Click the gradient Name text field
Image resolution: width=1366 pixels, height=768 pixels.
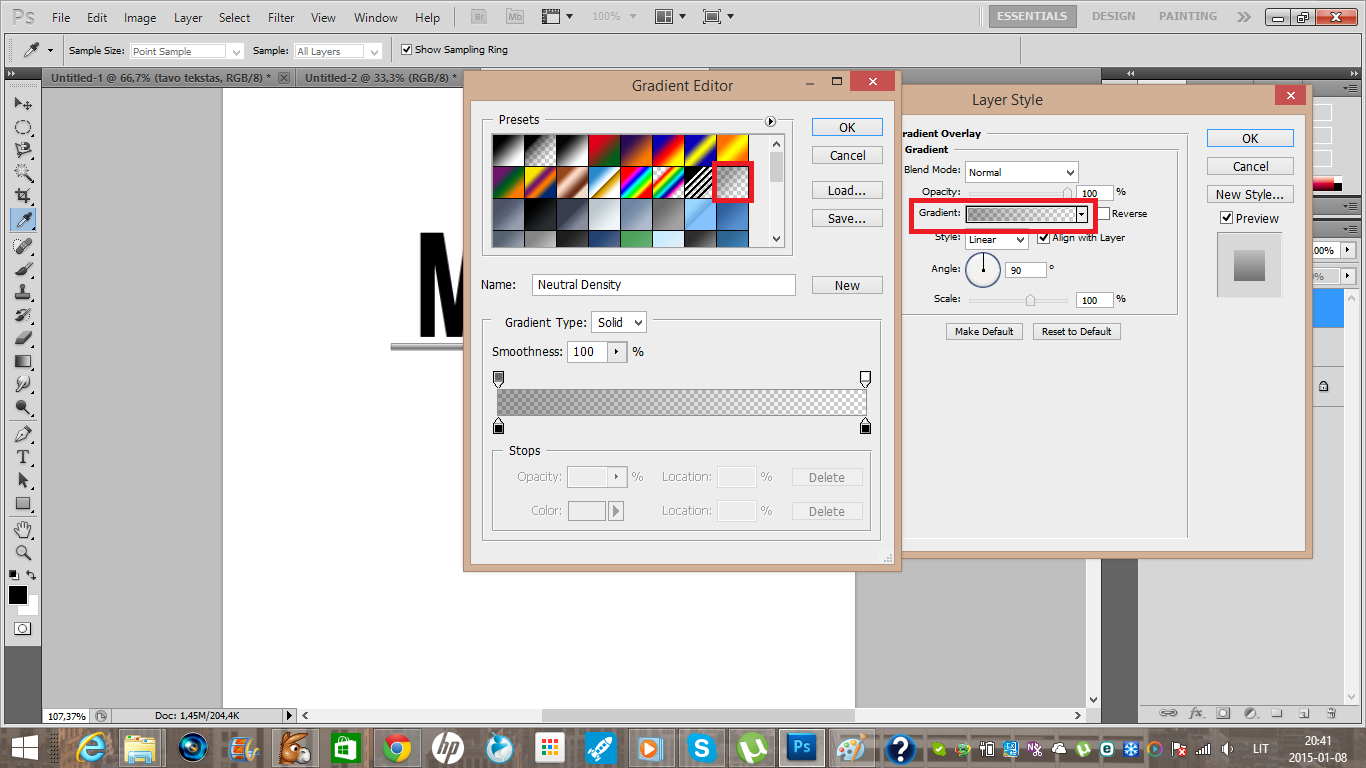pos(664,285)
